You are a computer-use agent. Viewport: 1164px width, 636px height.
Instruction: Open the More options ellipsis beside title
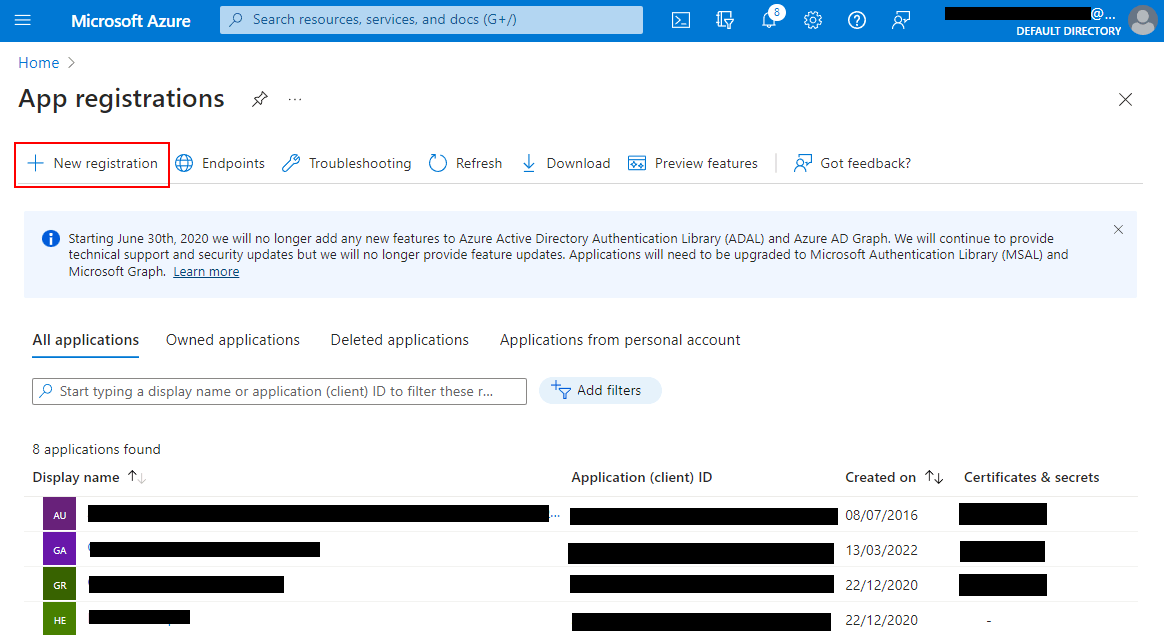click(x=295, y=99)
